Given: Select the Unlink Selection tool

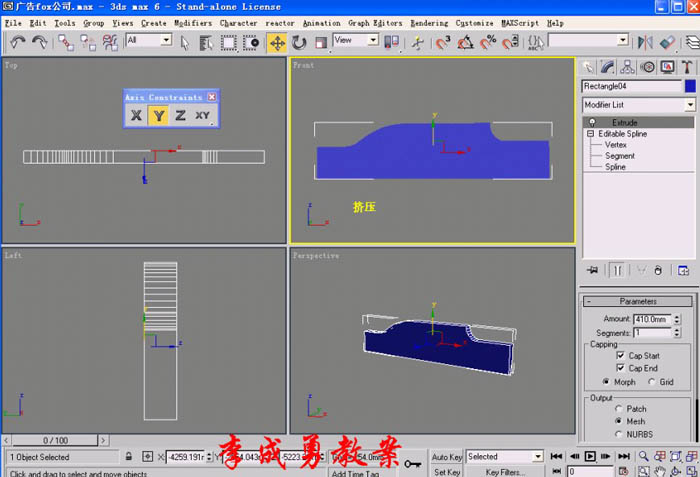Looking at the screenshot, I should pyautogui.click(x=88, y=43).
